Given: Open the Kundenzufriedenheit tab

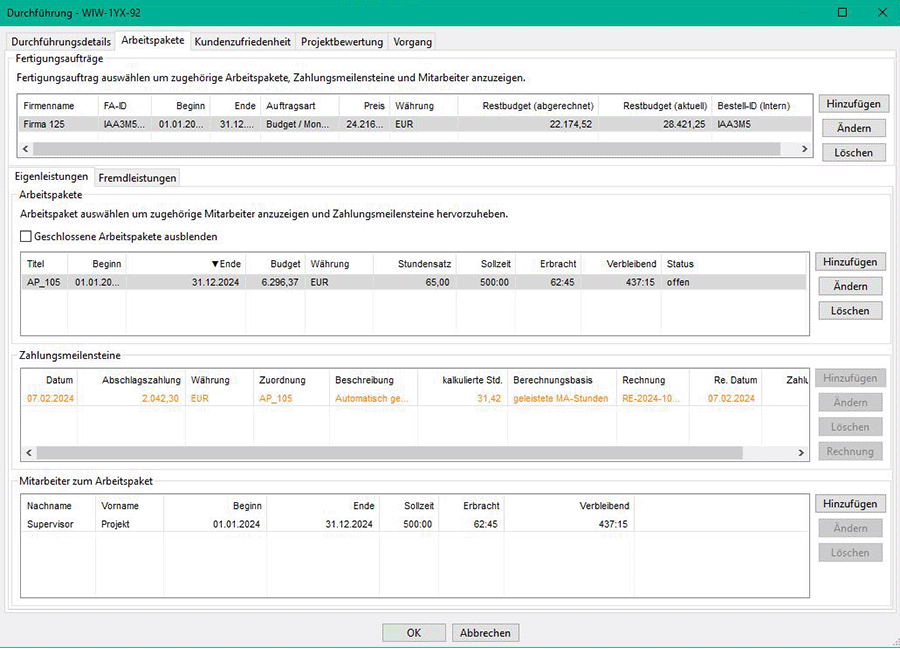Looking at the screenshot, I should (x=243, y=41).
